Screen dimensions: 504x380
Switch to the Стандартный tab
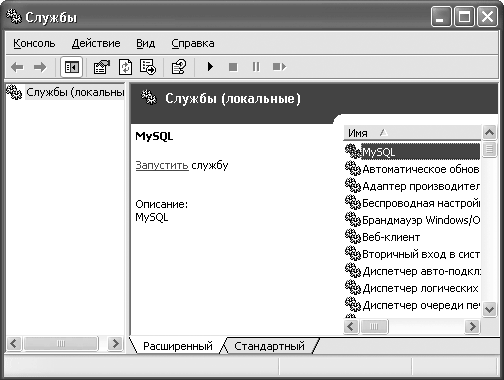pos(269,346)
